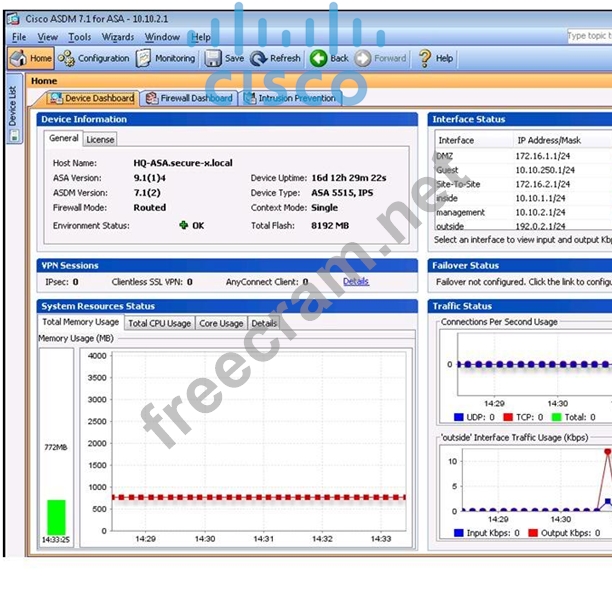Refresh the ASDM data
612x605 pixels.
point(276,58)
